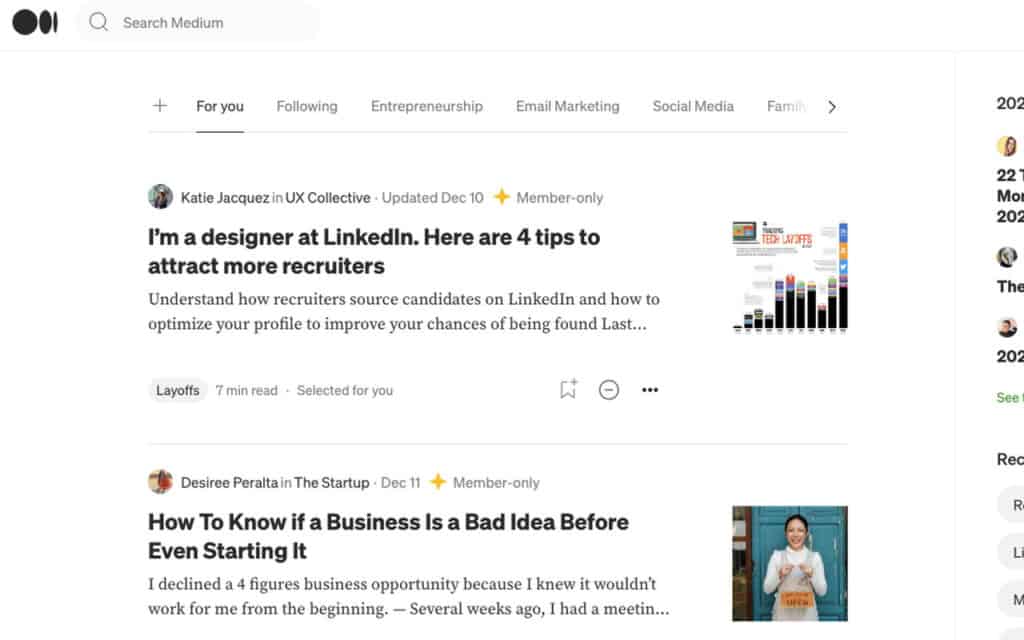Open the Entrepreneurship tab
The width and height of the screenshot is (1024, 640).
click(427, 106)
